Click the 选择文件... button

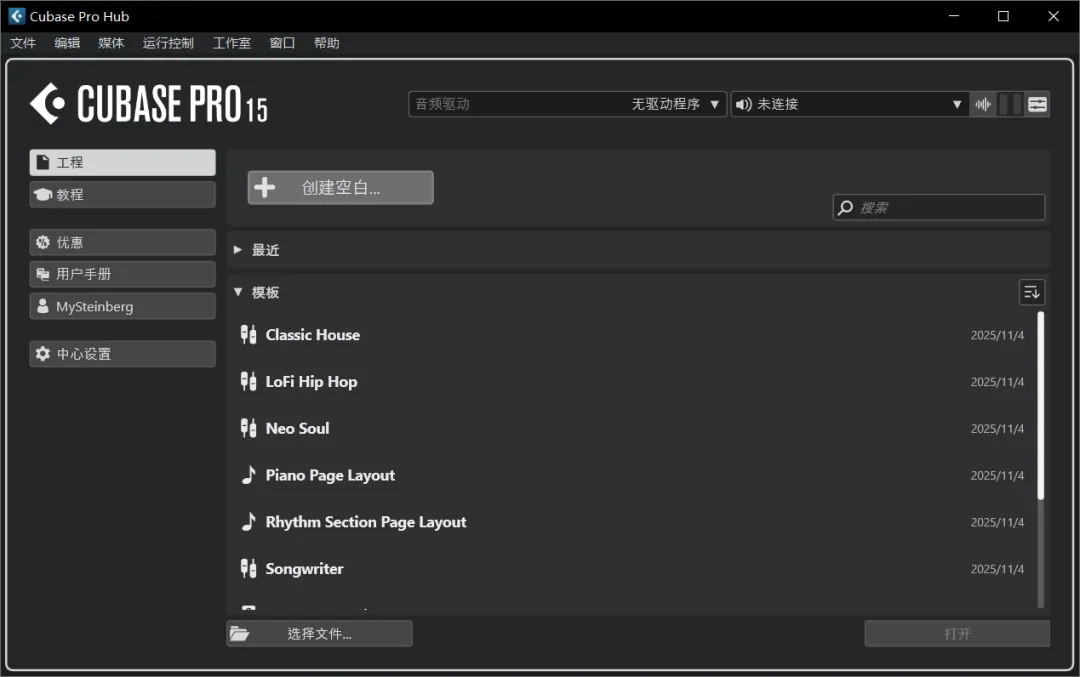320,634
